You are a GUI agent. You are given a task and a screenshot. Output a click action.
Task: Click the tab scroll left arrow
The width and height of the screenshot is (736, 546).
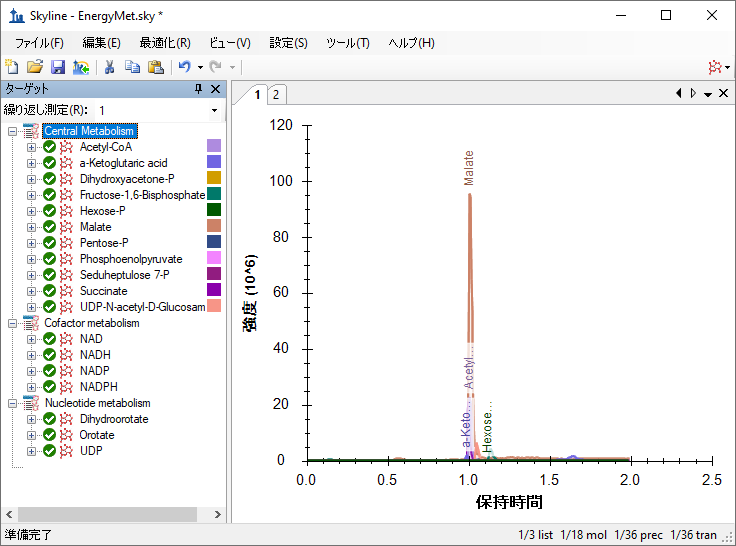[x=679, y=93]
